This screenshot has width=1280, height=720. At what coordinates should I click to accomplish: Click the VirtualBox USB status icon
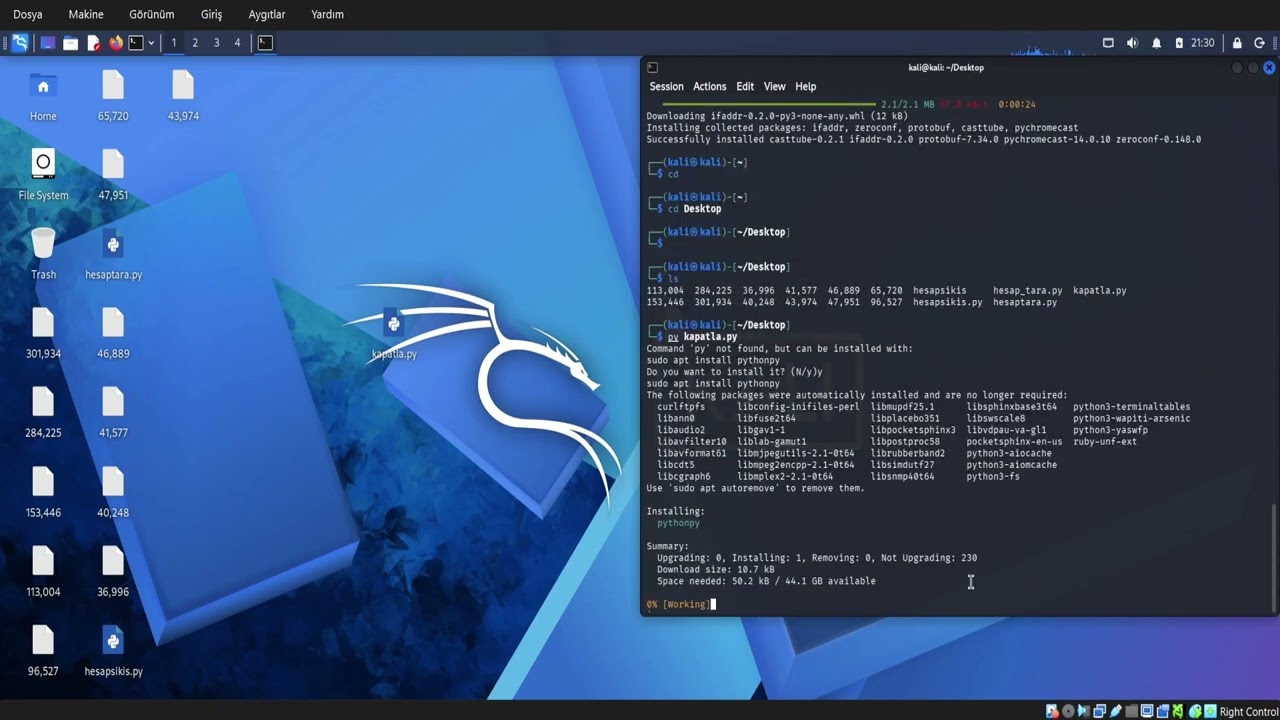pyautogui.click(x=1116, y=711)
